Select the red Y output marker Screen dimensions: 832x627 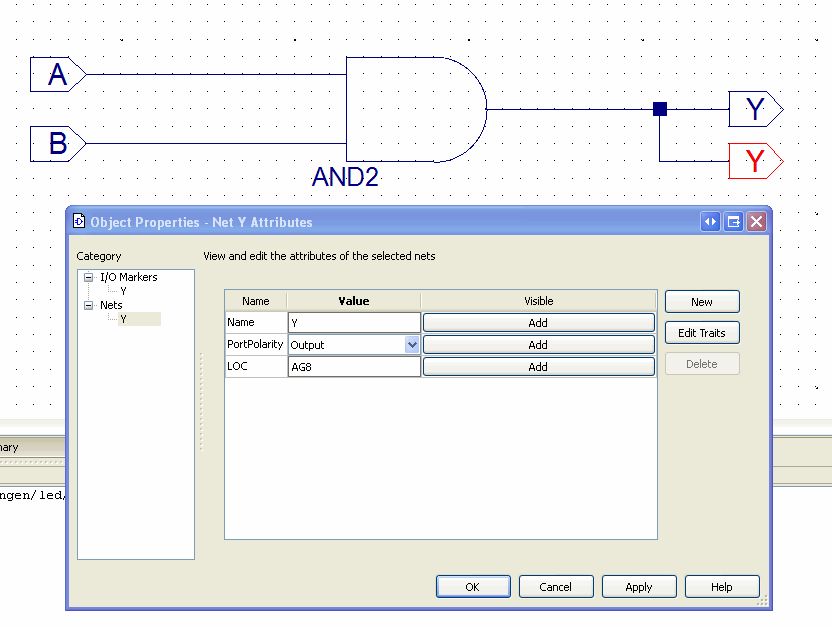coord(755,161)
